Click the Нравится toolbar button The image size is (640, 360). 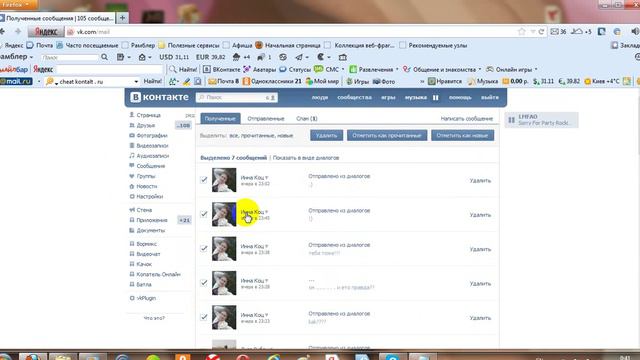pyautogui.click(x=445, y=82)
